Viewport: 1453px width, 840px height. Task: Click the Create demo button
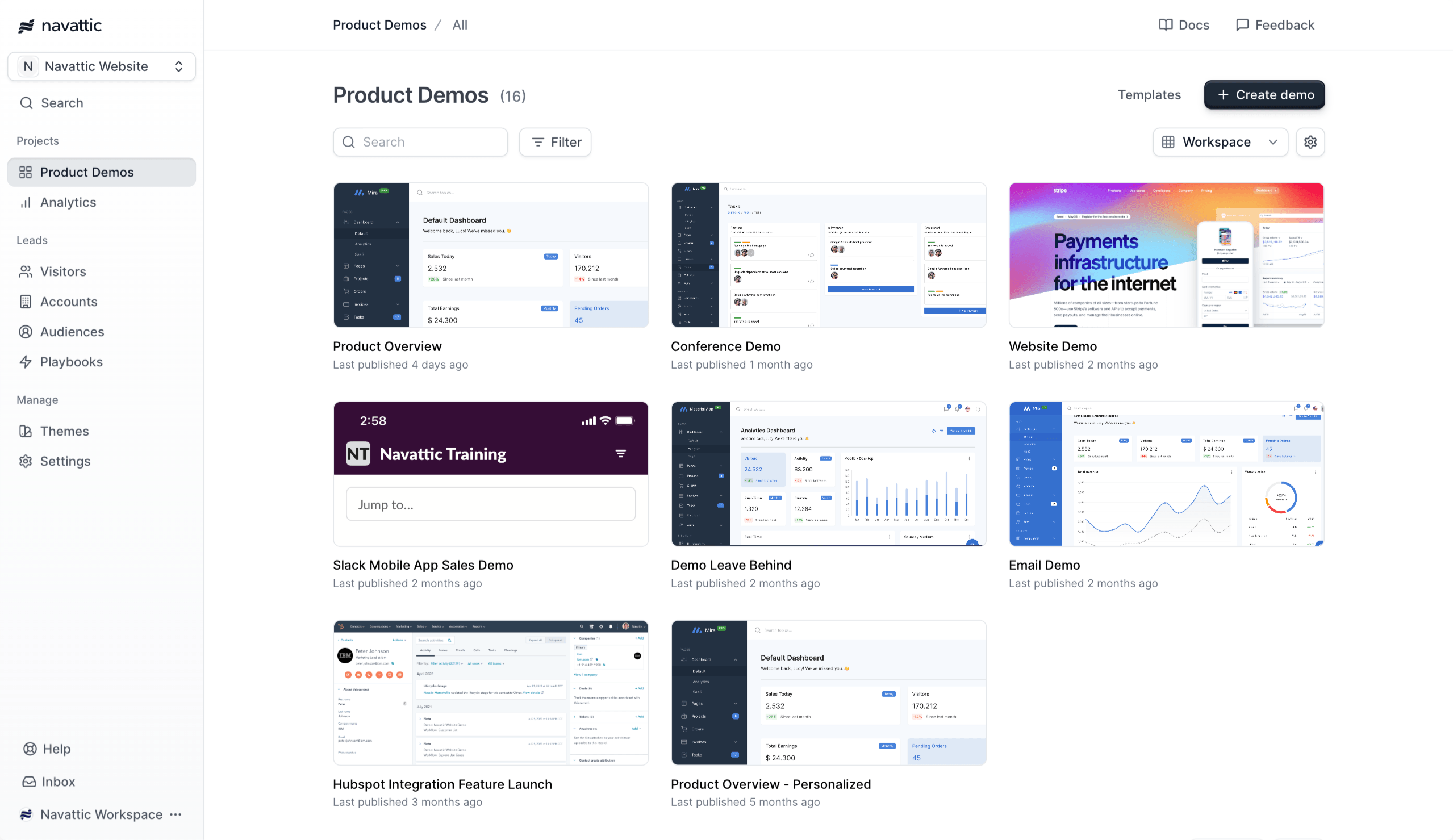tap(1264, 94)
